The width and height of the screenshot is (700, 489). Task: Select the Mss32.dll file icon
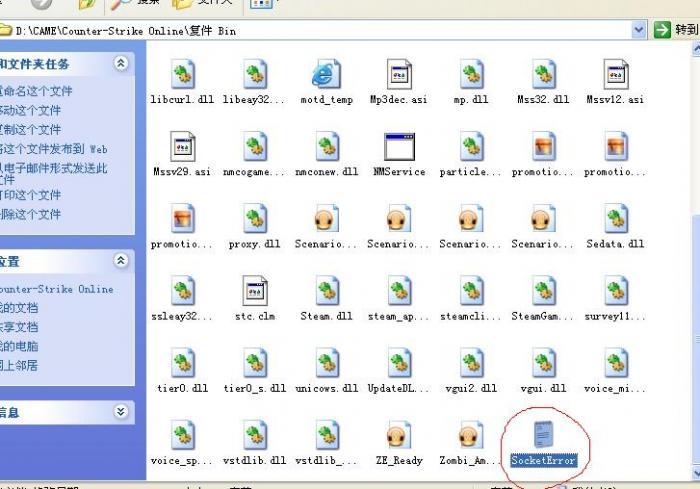point(544,74)
